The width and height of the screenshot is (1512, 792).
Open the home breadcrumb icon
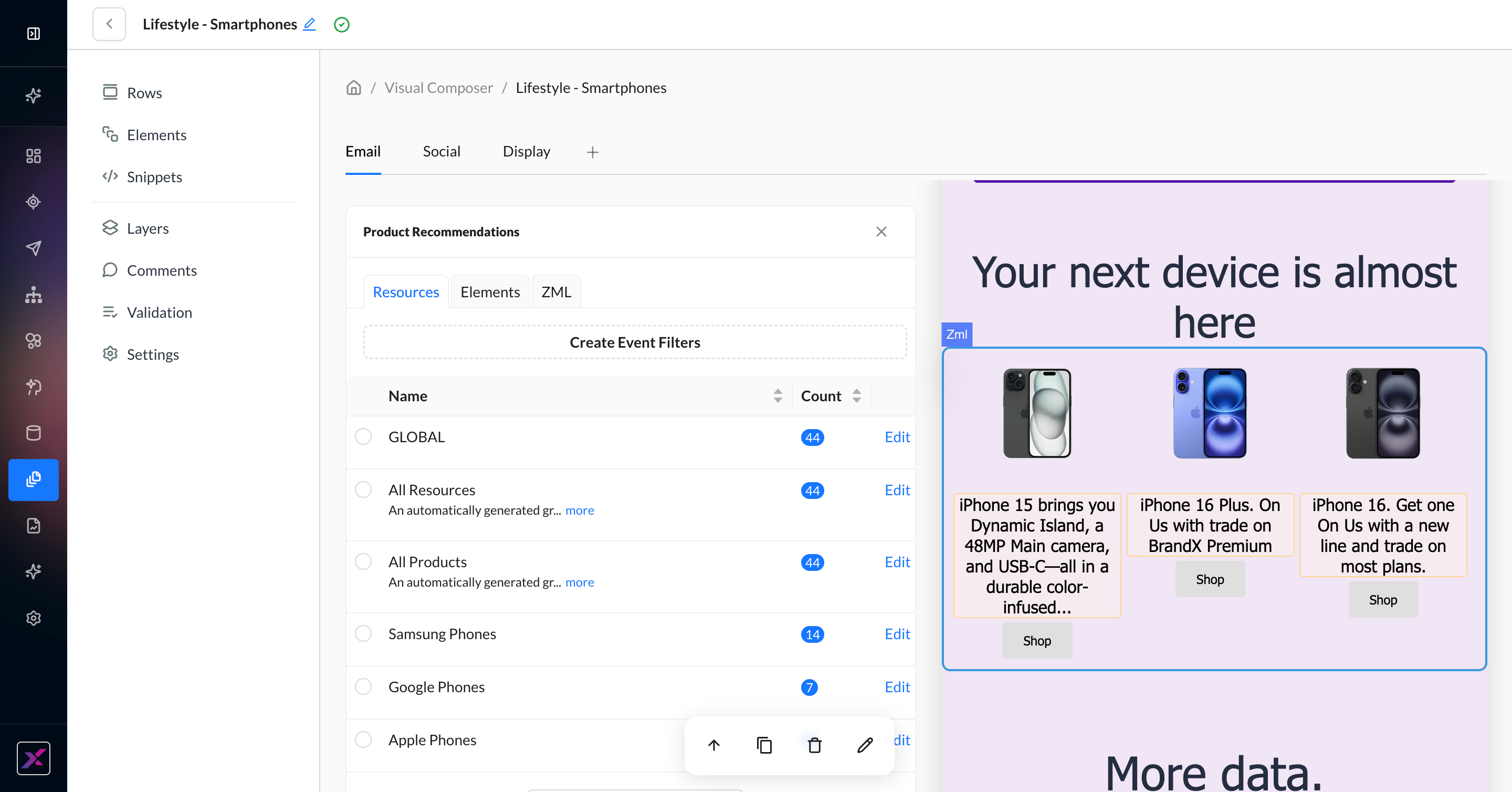pos(354,88)
